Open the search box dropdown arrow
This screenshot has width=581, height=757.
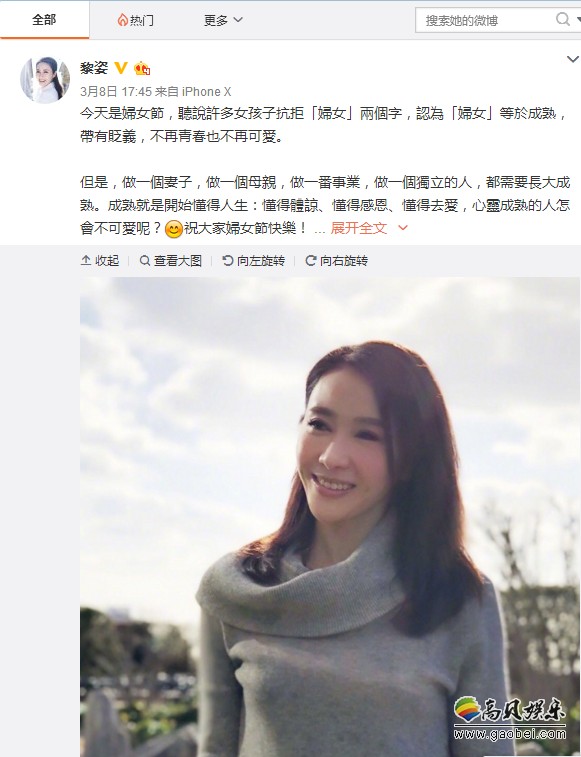(578, 20)
